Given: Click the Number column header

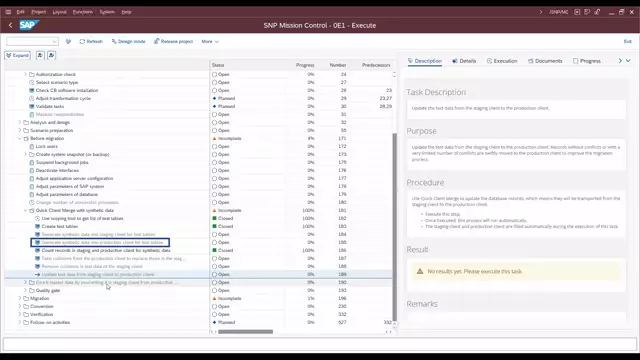Looking at the screenshot, I should pyautogui.click(x=338, y=65).
